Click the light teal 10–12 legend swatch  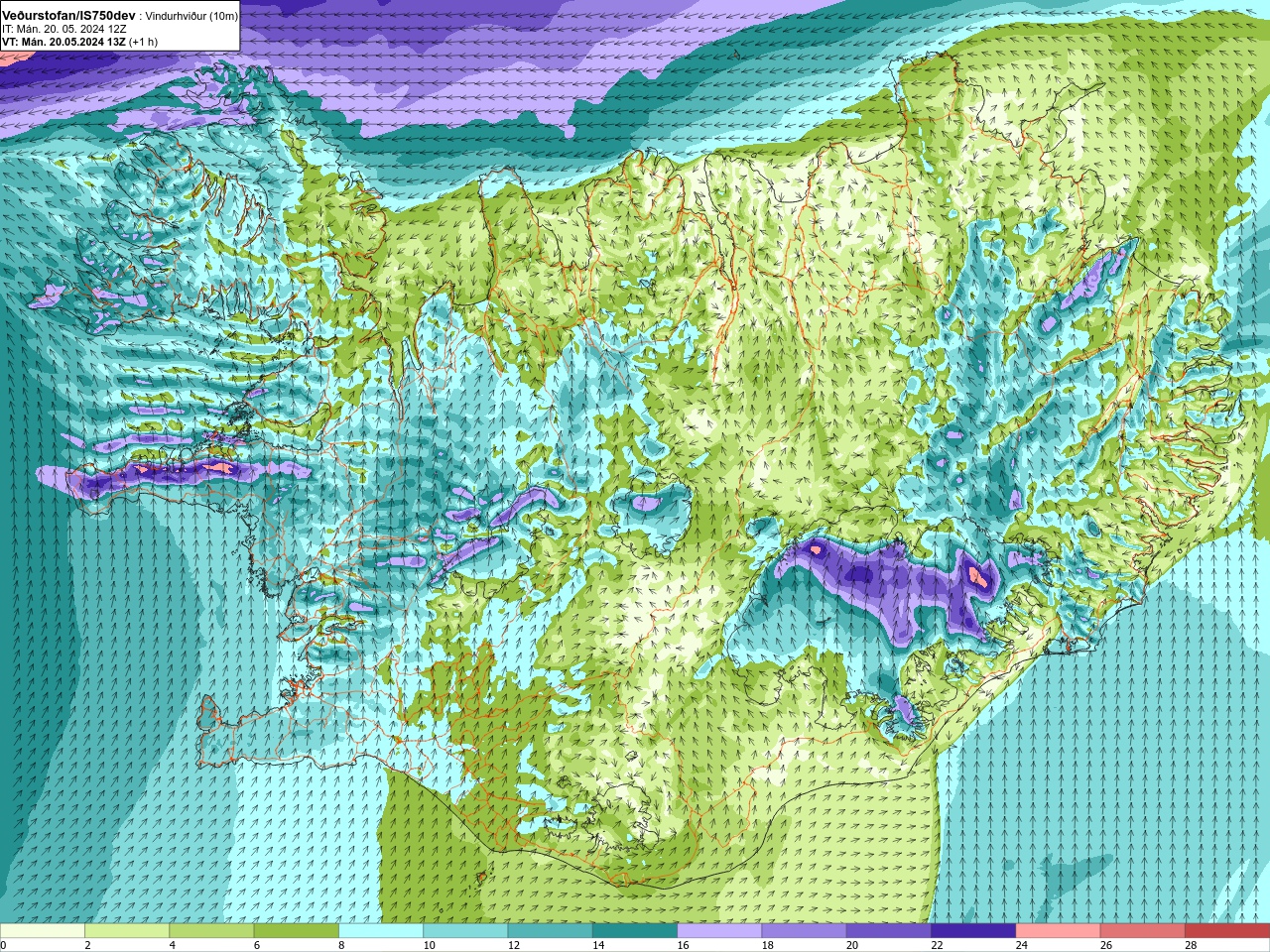465,930
